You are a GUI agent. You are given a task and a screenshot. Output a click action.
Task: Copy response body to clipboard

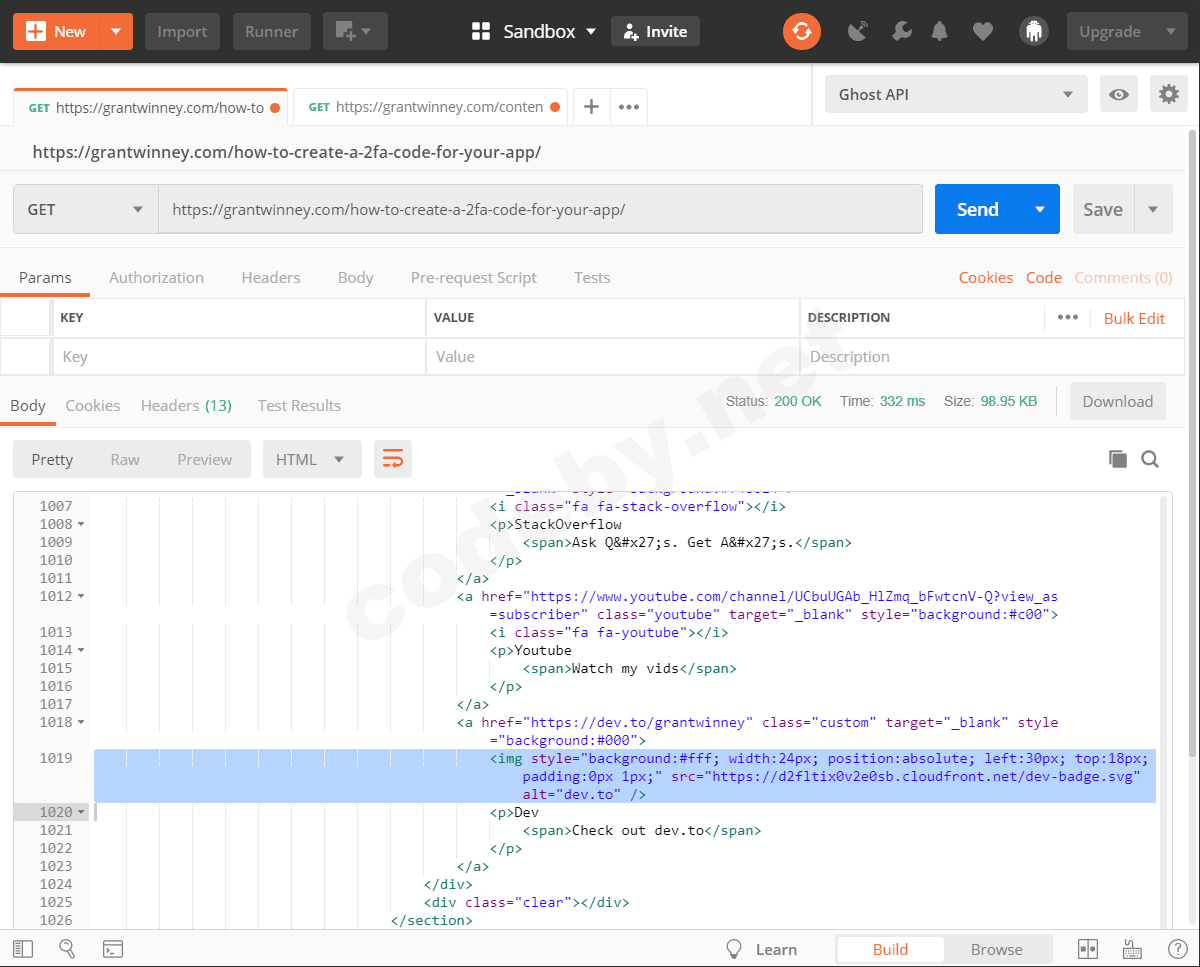tap(1117, 459)
